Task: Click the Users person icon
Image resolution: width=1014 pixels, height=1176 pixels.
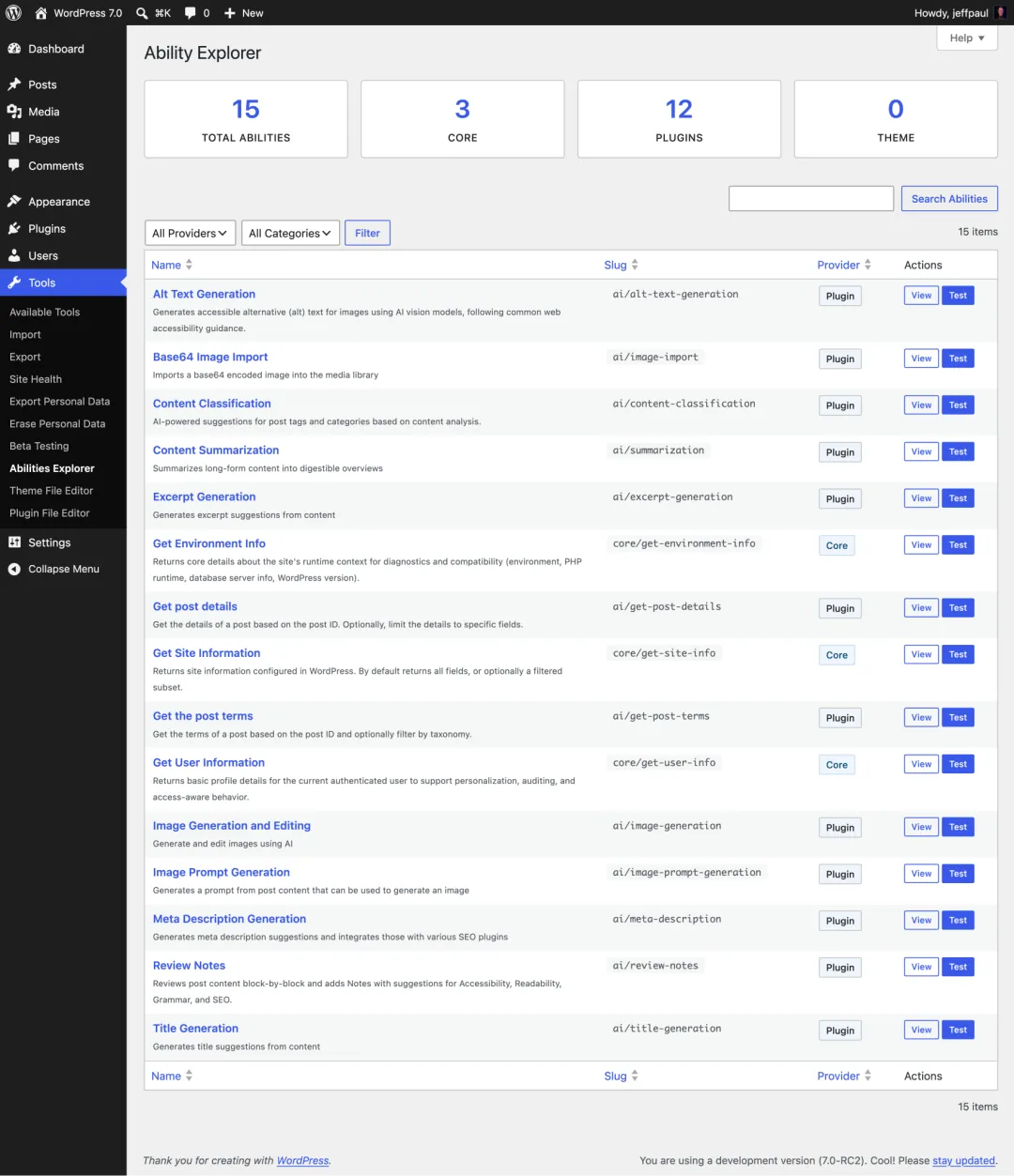Action: [x=14, y=255]
